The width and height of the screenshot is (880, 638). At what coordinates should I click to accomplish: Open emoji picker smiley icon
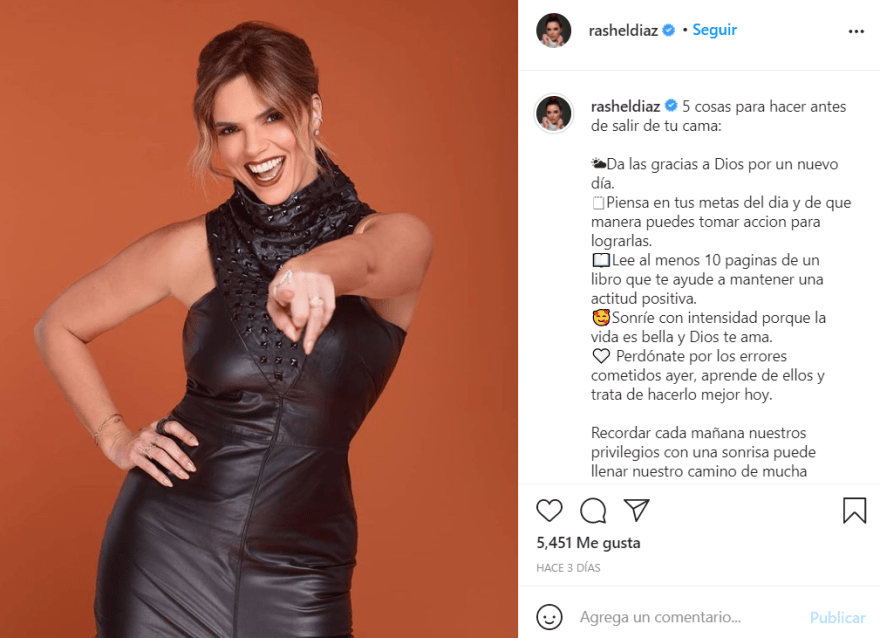click(549, 617)
